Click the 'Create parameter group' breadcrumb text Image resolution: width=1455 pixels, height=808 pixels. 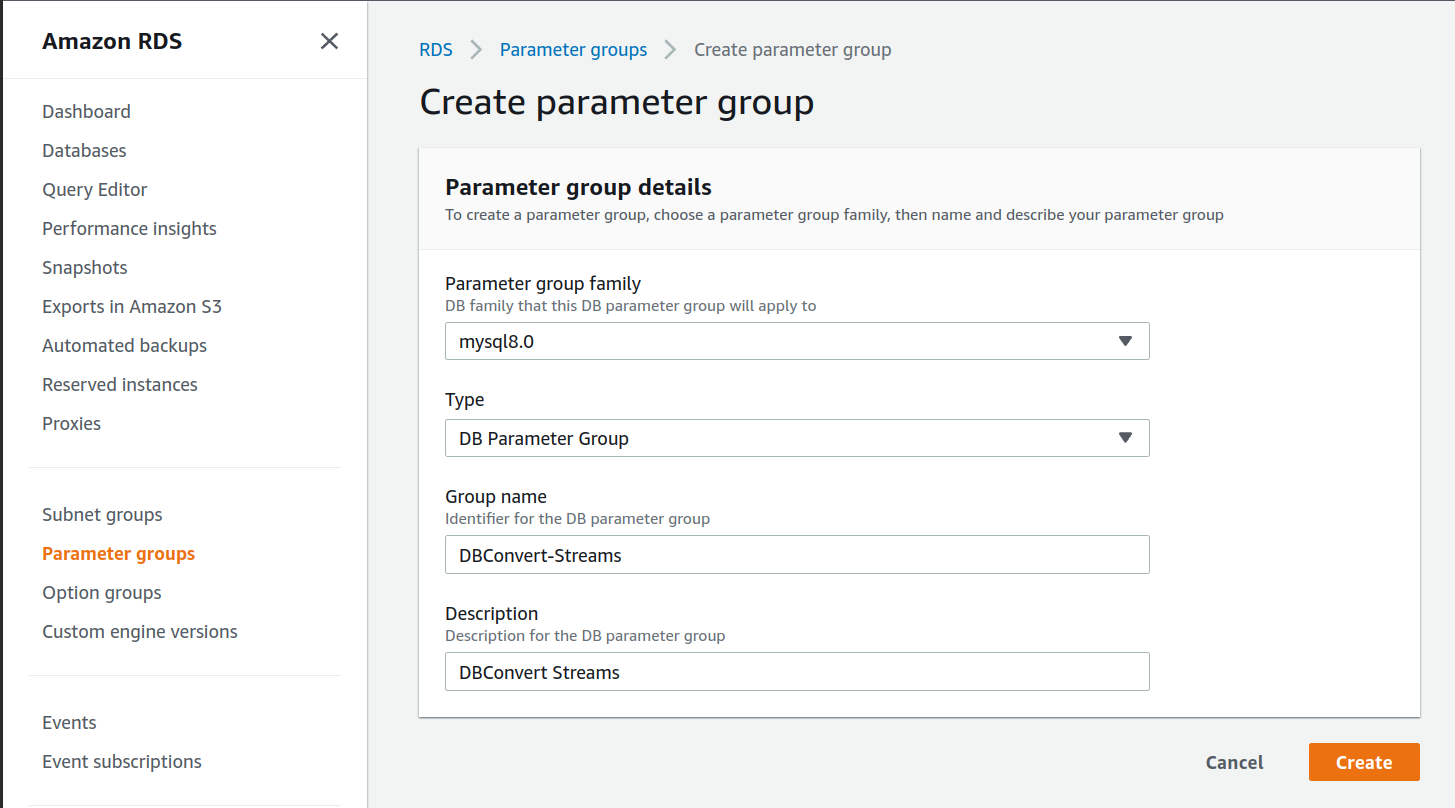pos(792,49)
